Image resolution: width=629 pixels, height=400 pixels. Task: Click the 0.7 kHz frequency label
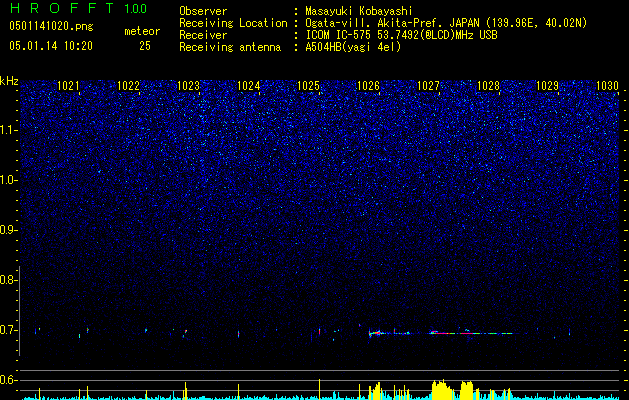tap(9, 330)
